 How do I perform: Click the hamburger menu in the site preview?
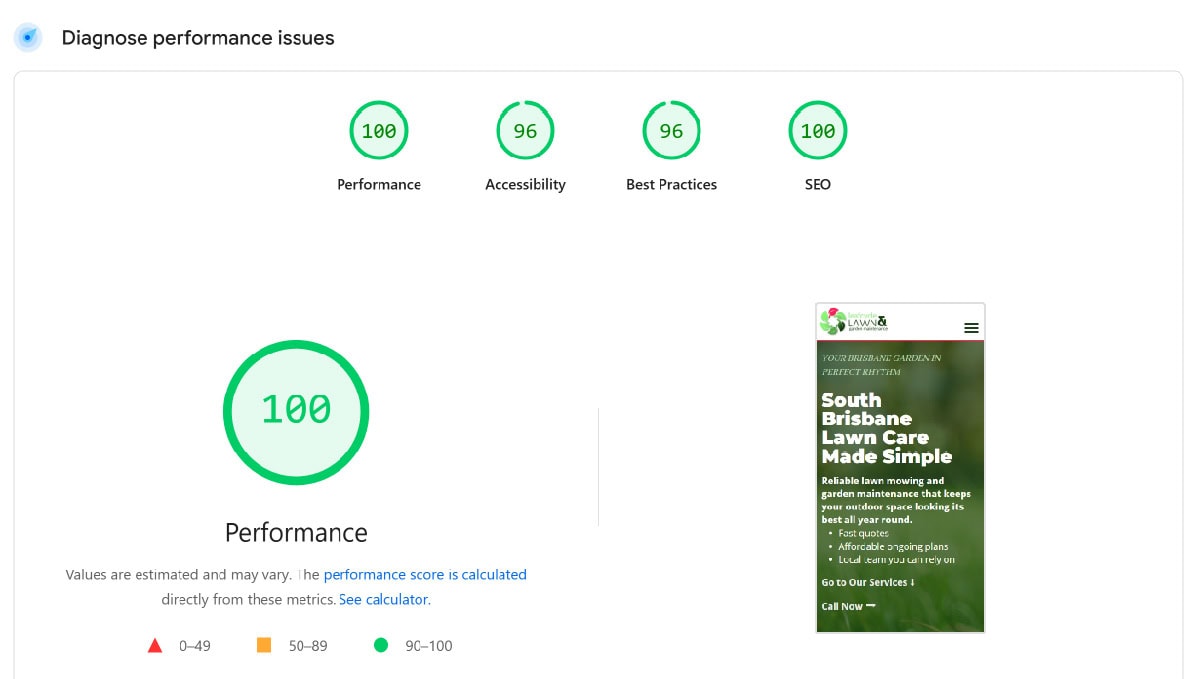tap(968, 327)
